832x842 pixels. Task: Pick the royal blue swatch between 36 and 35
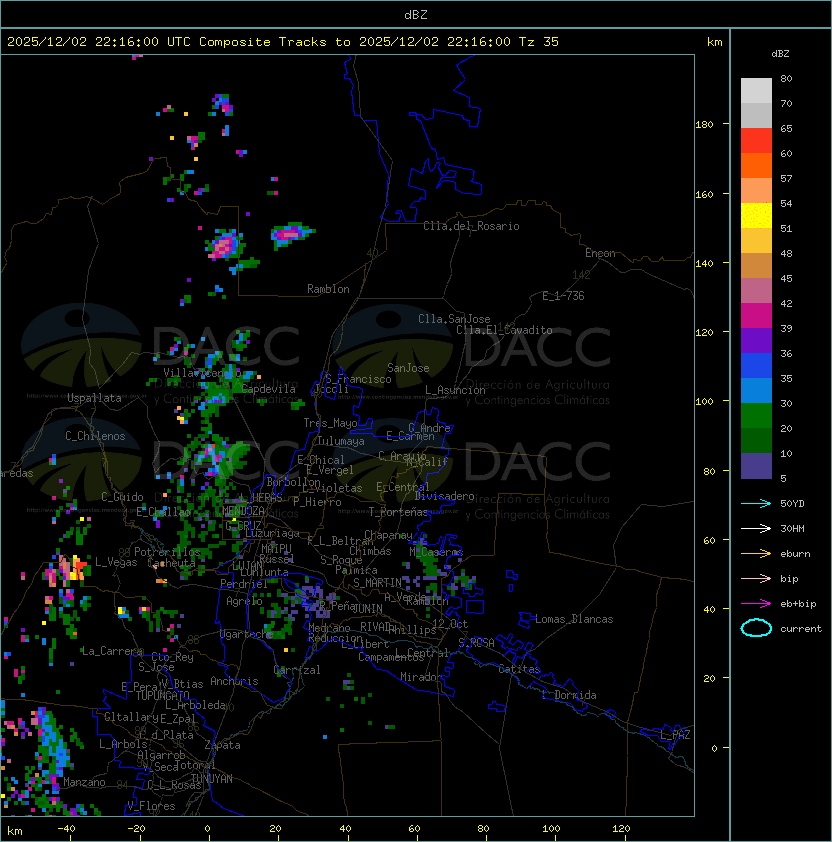click(756, 365)
